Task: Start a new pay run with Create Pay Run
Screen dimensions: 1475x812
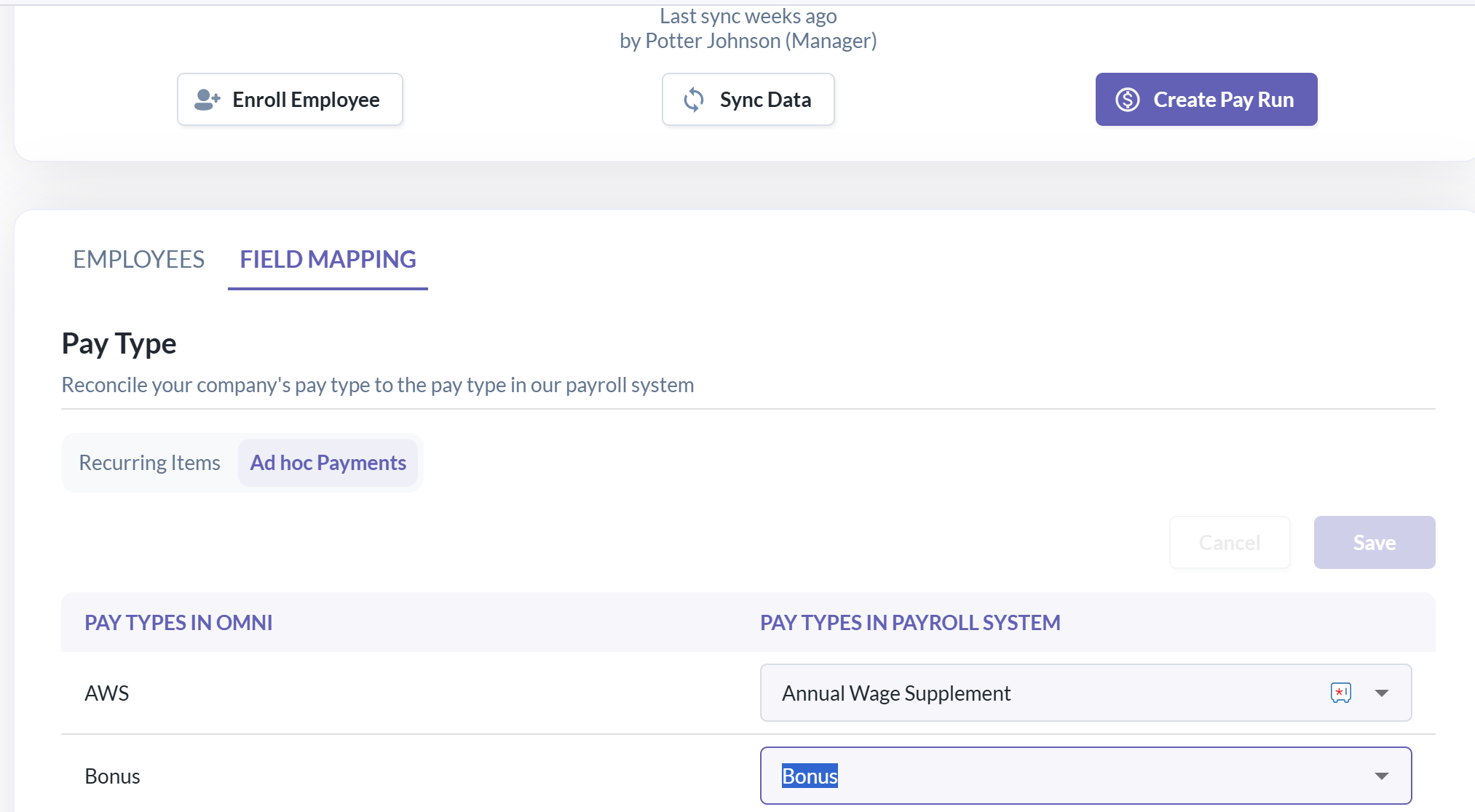Action: click(1206, 100)
